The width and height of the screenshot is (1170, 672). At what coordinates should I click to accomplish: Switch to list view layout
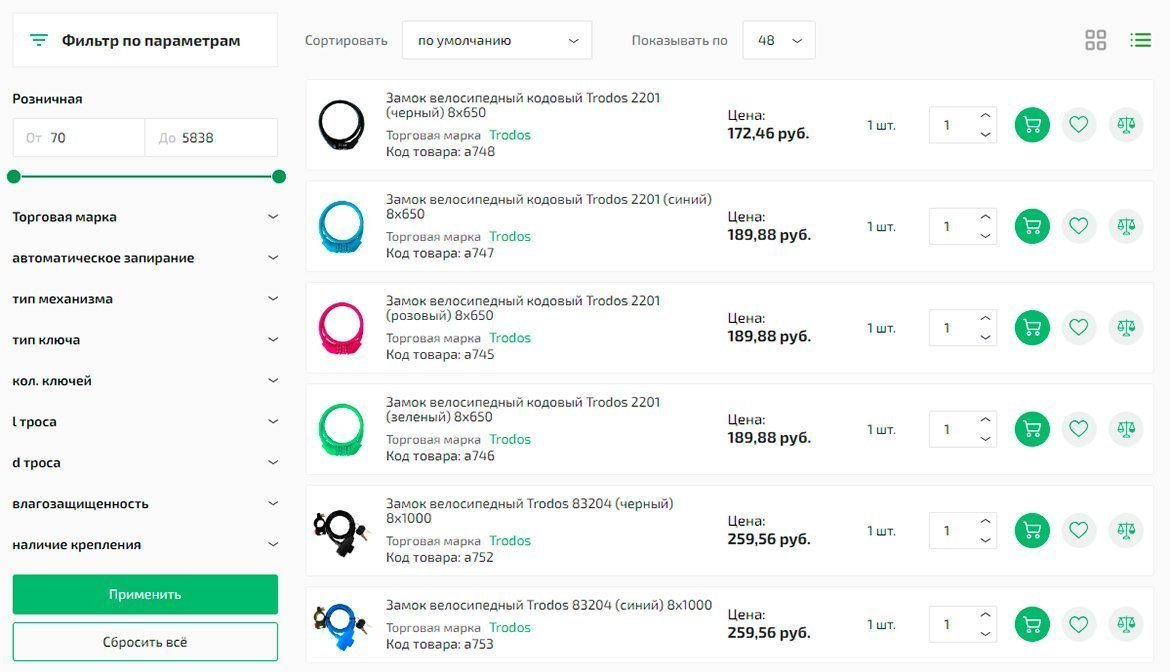pos(1140,40)
